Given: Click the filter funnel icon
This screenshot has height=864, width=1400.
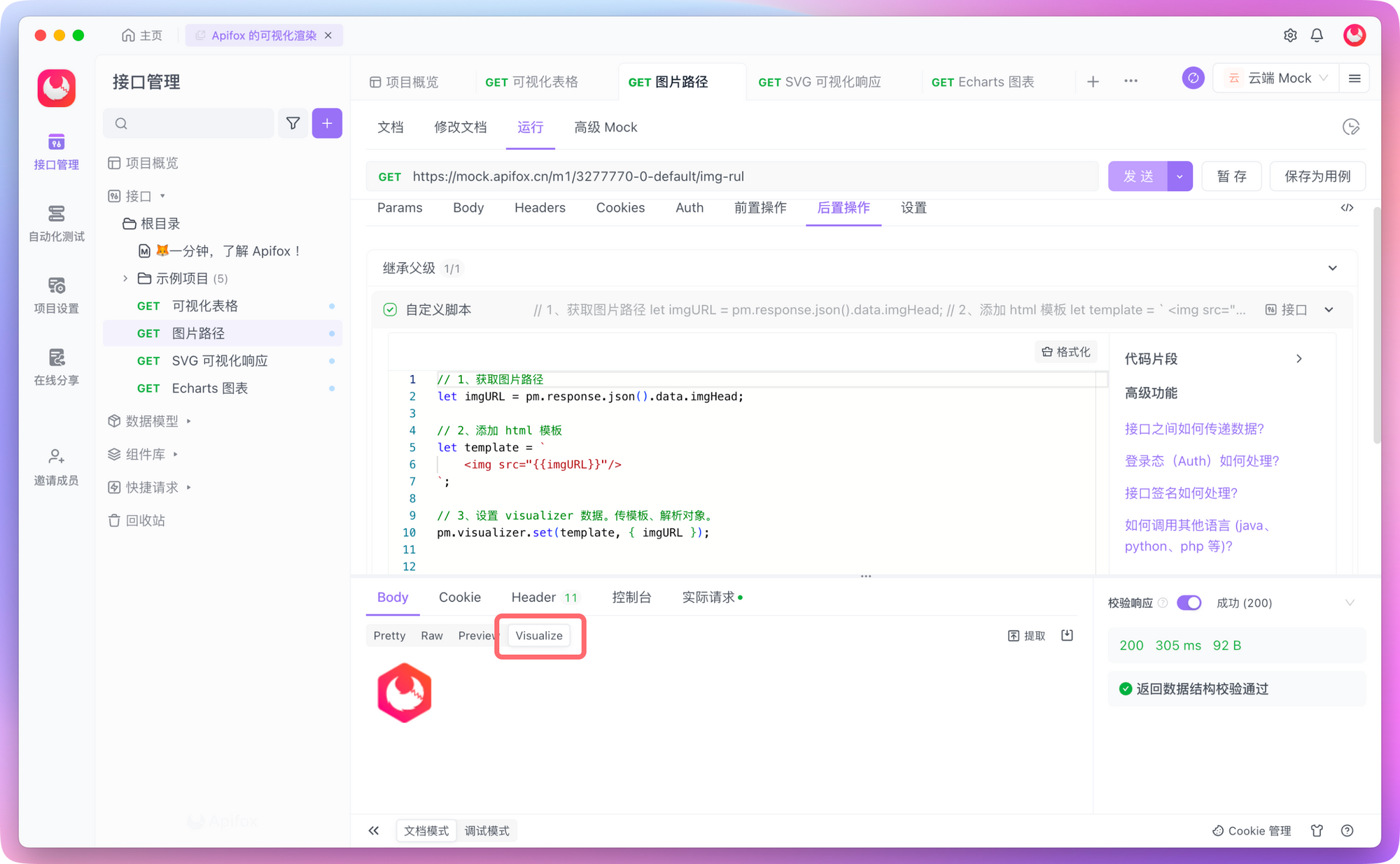Looking at the screenshot, I should pos(293,123).
